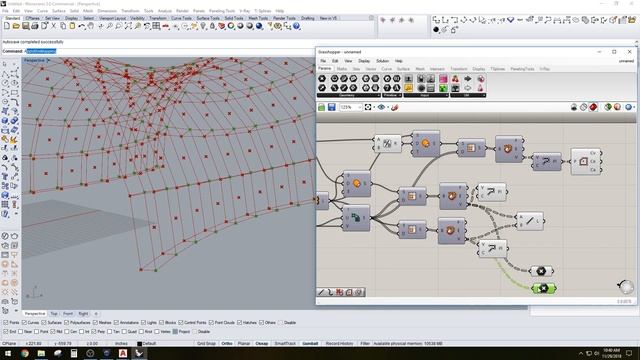Click the Undo arrow icon in Rhino toolbar

click(82, 26)
